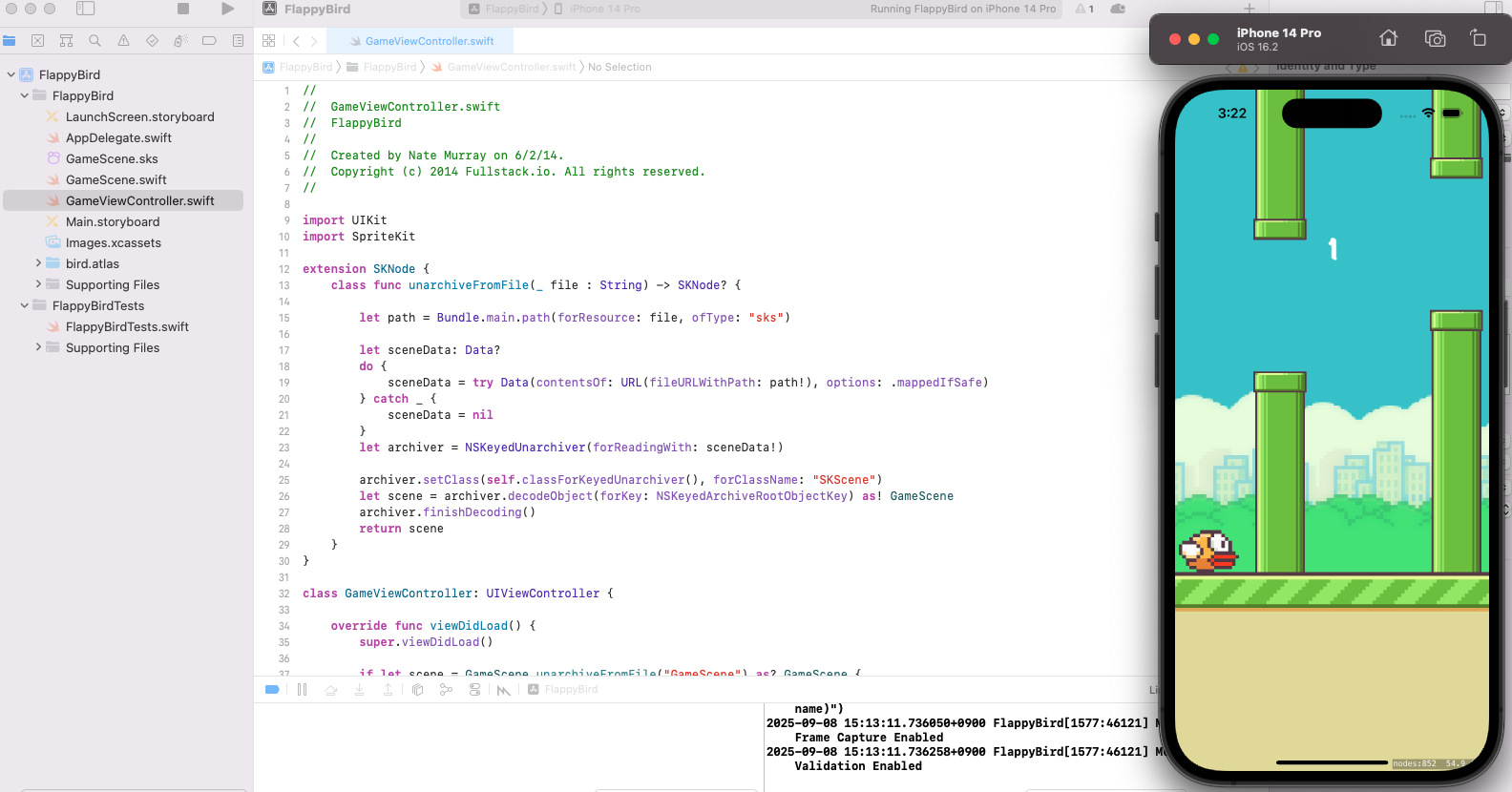
Task: Toggle the inspector panel button
Action: 1494,9
